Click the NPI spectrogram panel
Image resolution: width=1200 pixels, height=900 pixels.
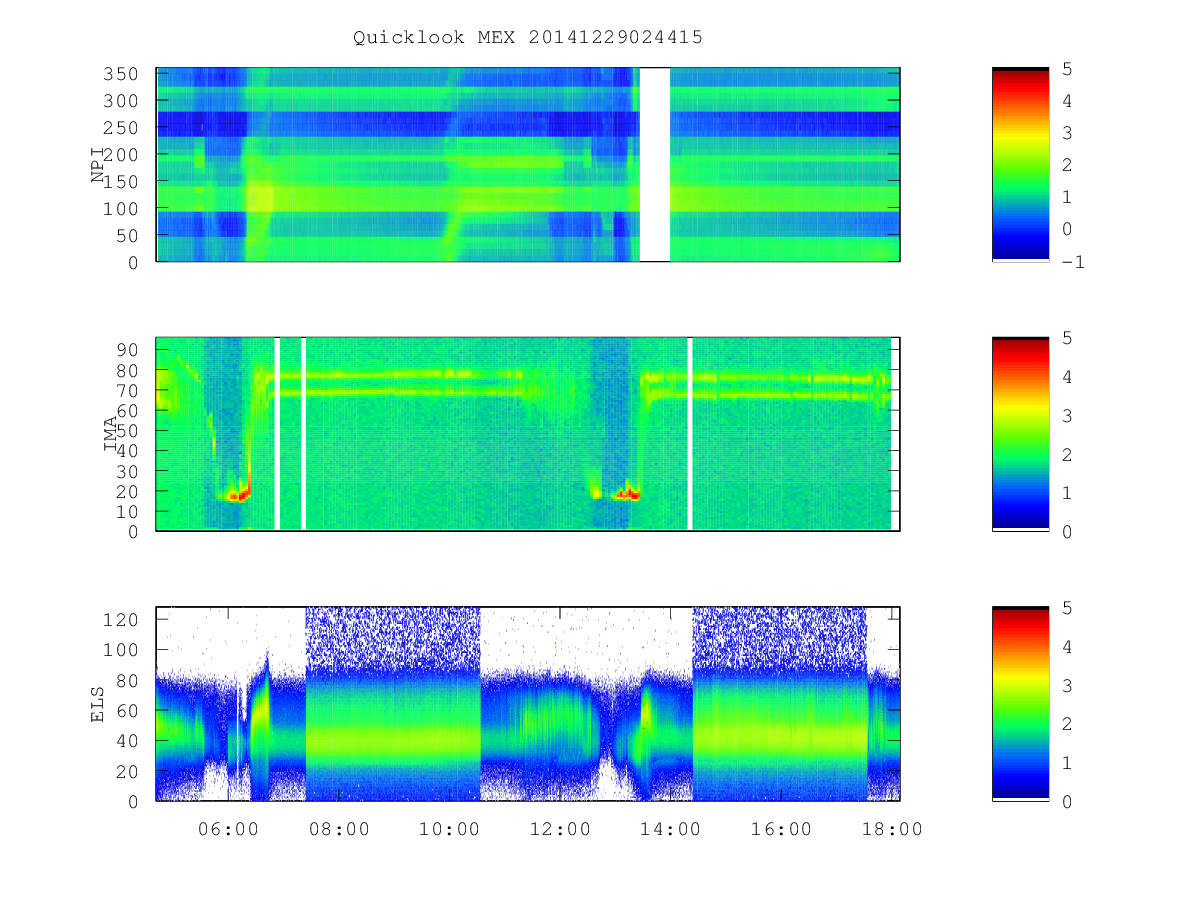[x=528, y=165]
